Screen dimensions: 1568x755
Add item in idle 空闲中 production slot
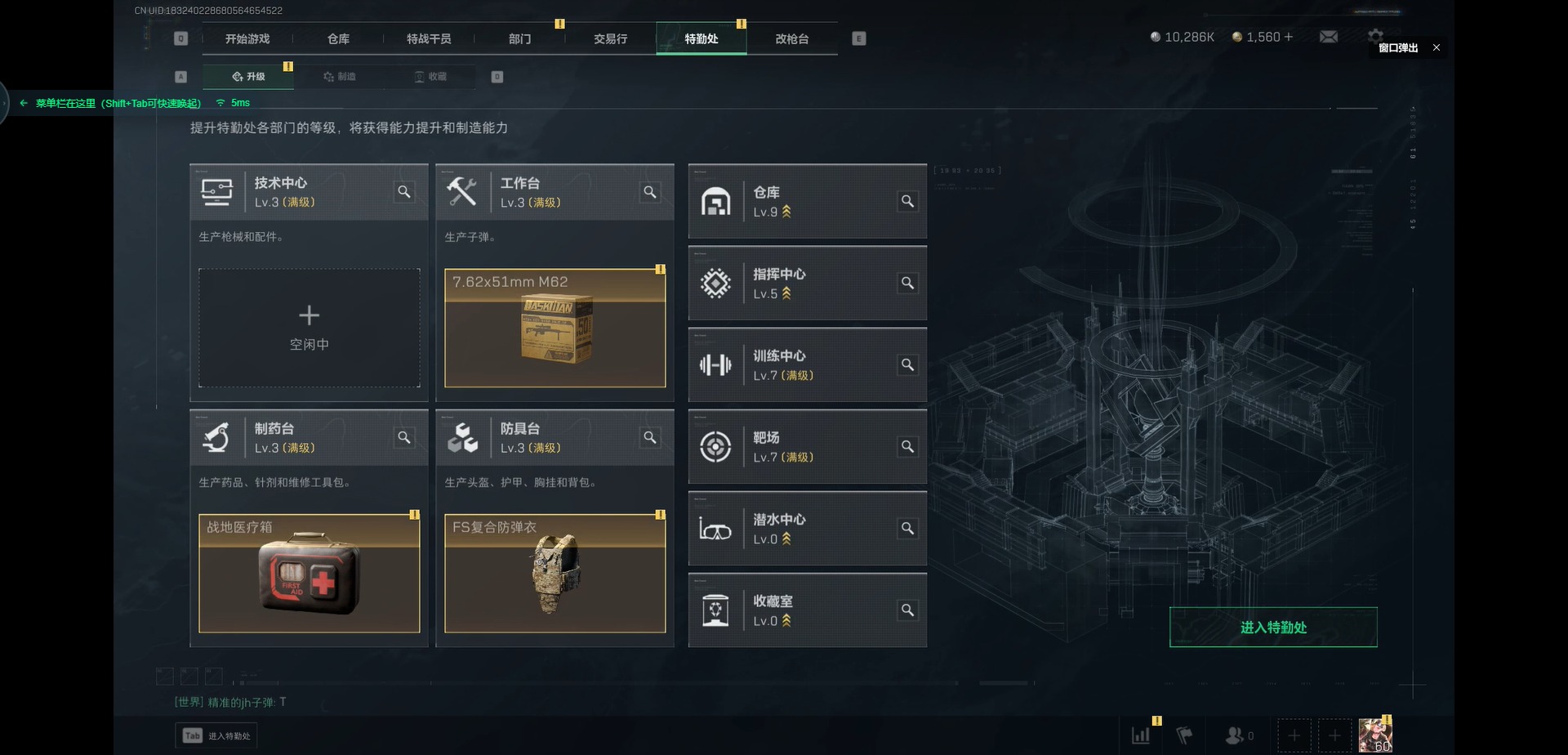[310, 328]
